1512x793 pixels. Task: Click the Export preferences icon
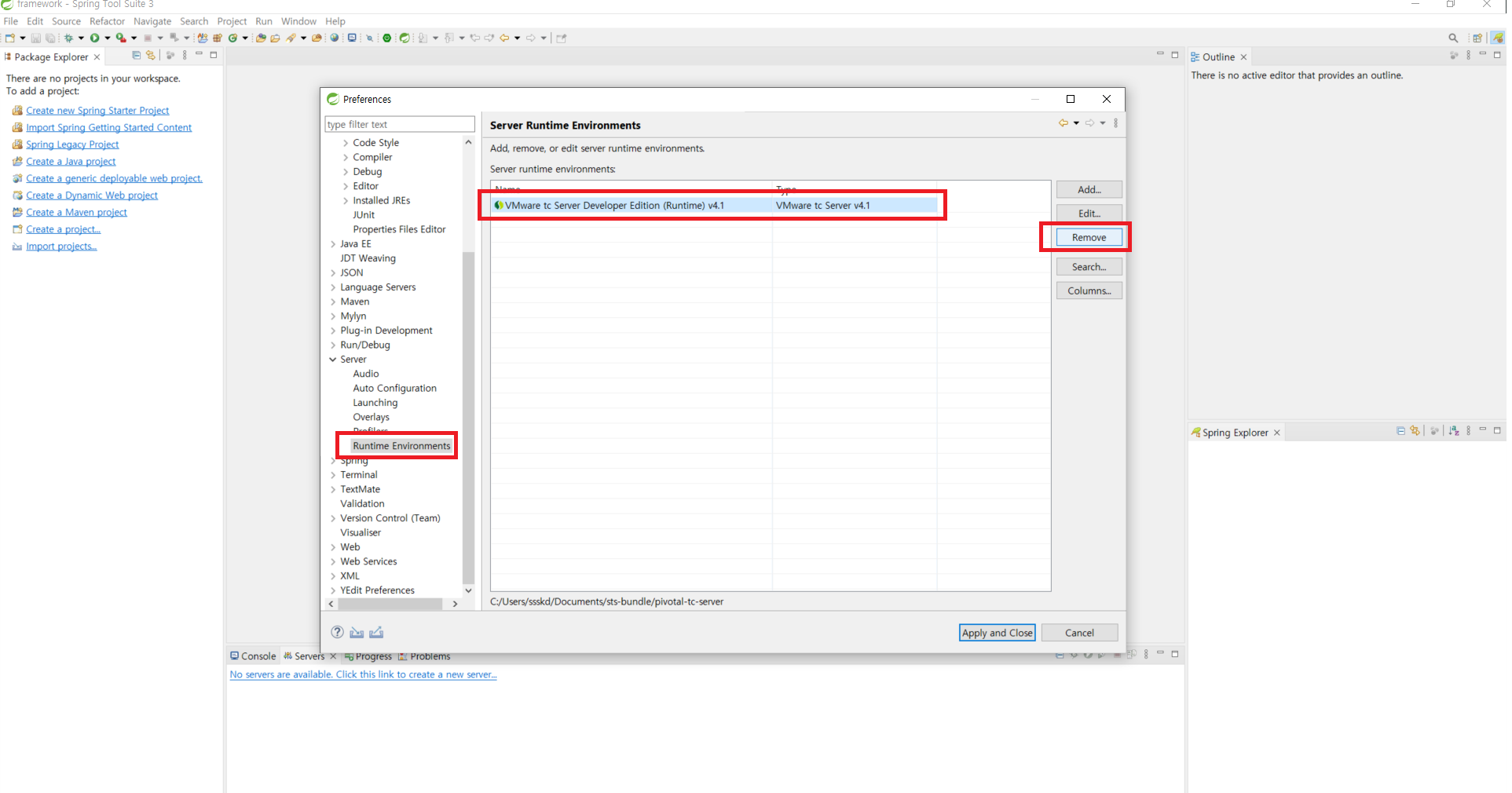pyautogui.click(x=376, y=632)
